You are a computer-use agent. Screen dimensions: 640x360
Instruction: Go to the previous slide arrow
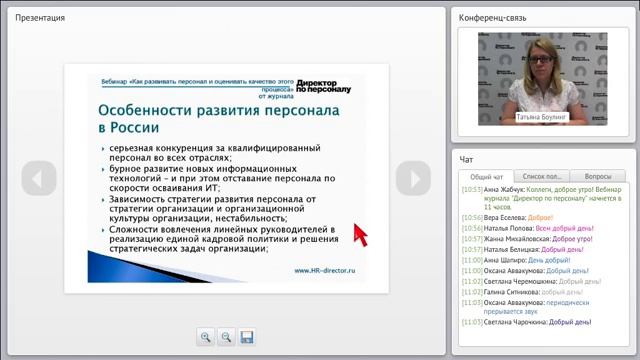39,178
